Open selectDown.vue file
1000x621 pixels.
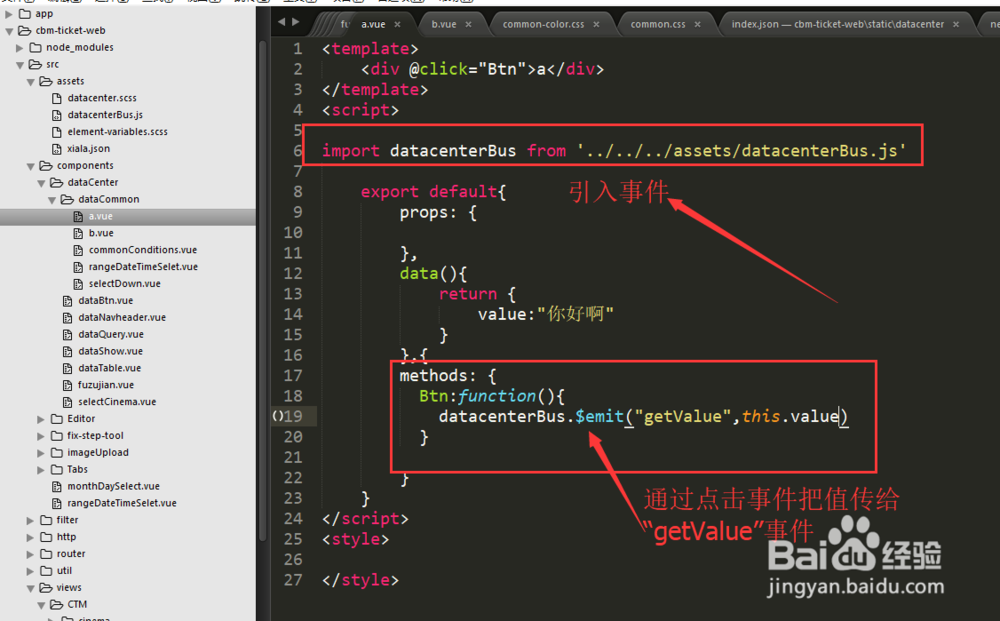(x=124, y=284)
